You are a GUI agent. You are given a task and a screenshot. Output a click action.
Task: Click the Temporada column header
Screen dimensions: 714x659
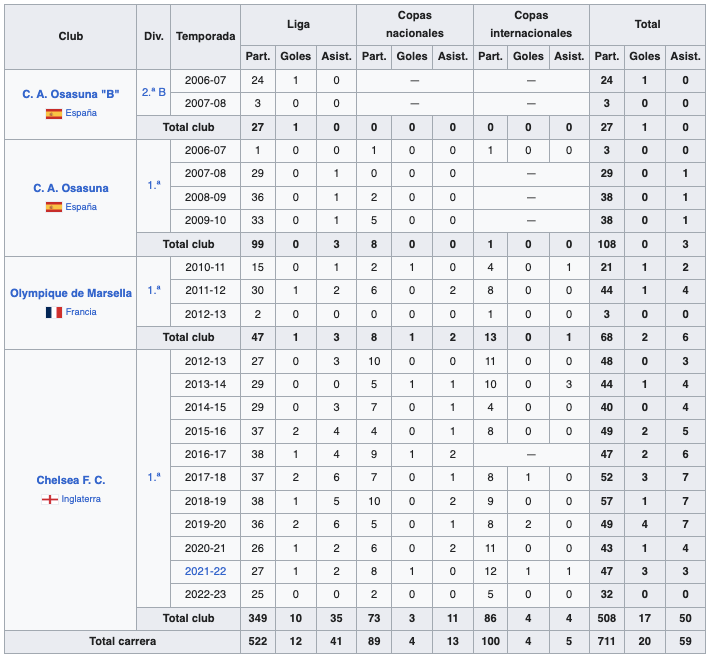tap(205, 37)
